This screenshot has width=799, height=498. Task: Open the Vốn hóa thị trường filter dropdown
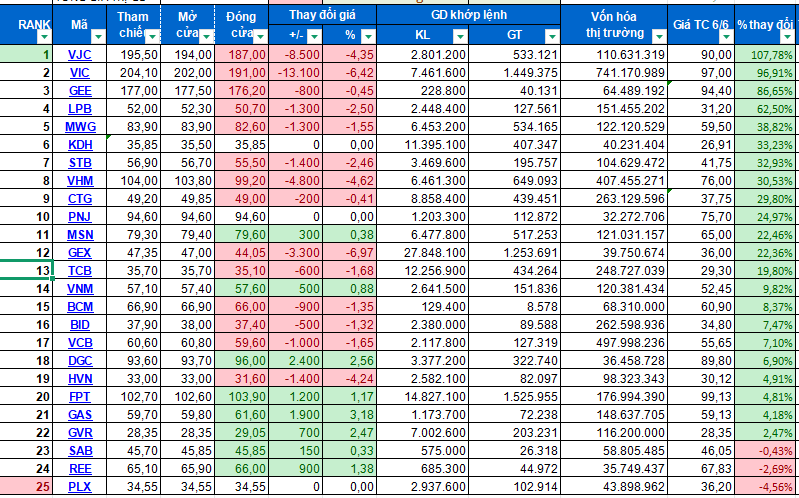click(659, 37)
